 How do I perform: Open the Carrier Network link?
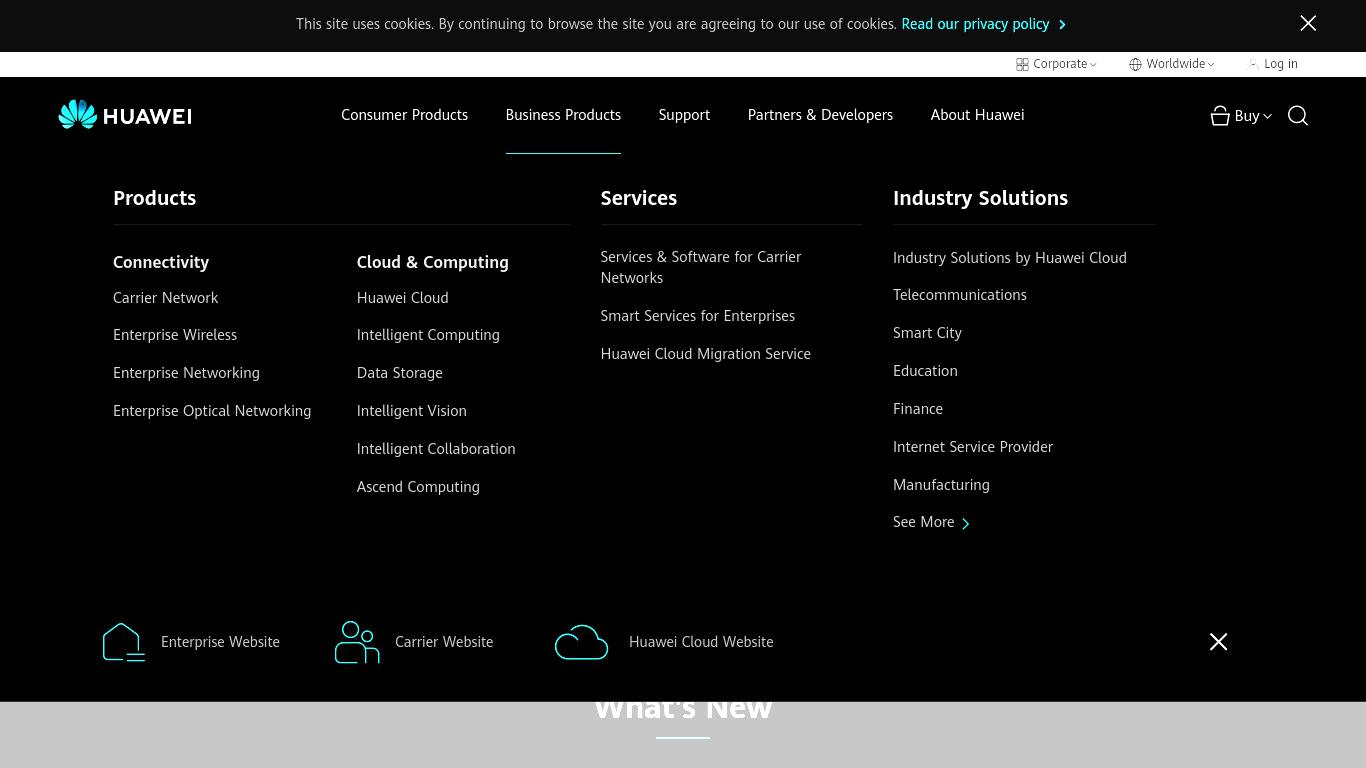165,298
